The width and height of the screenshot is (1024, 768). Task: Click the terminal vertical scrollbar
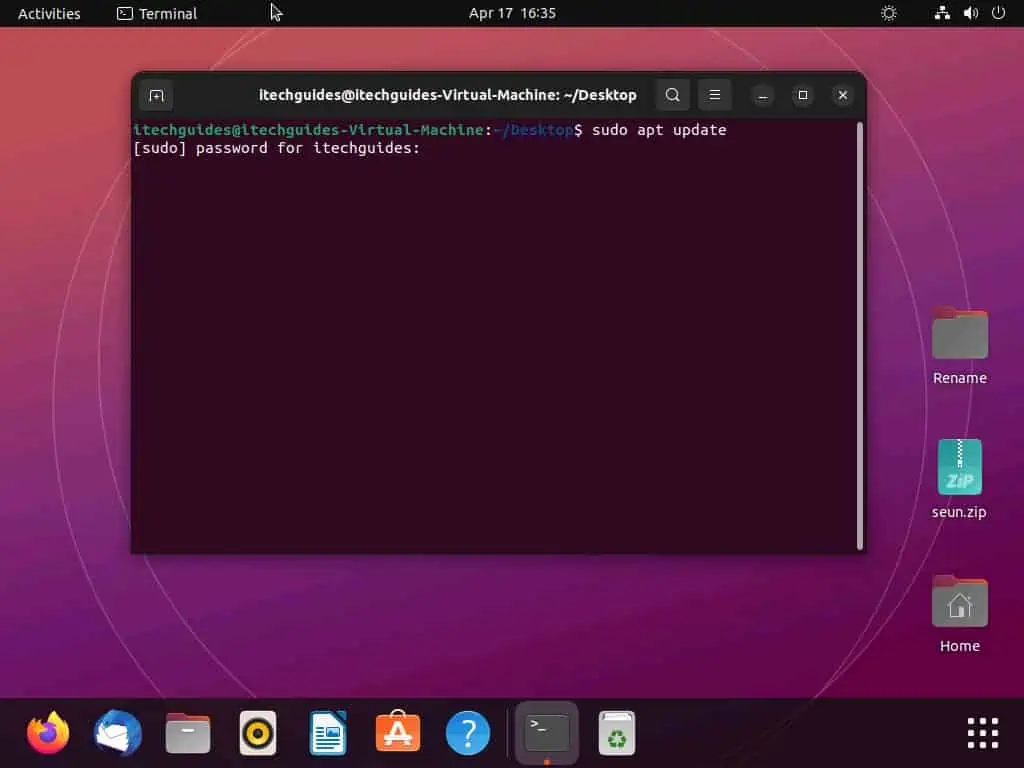pos(860,335)
